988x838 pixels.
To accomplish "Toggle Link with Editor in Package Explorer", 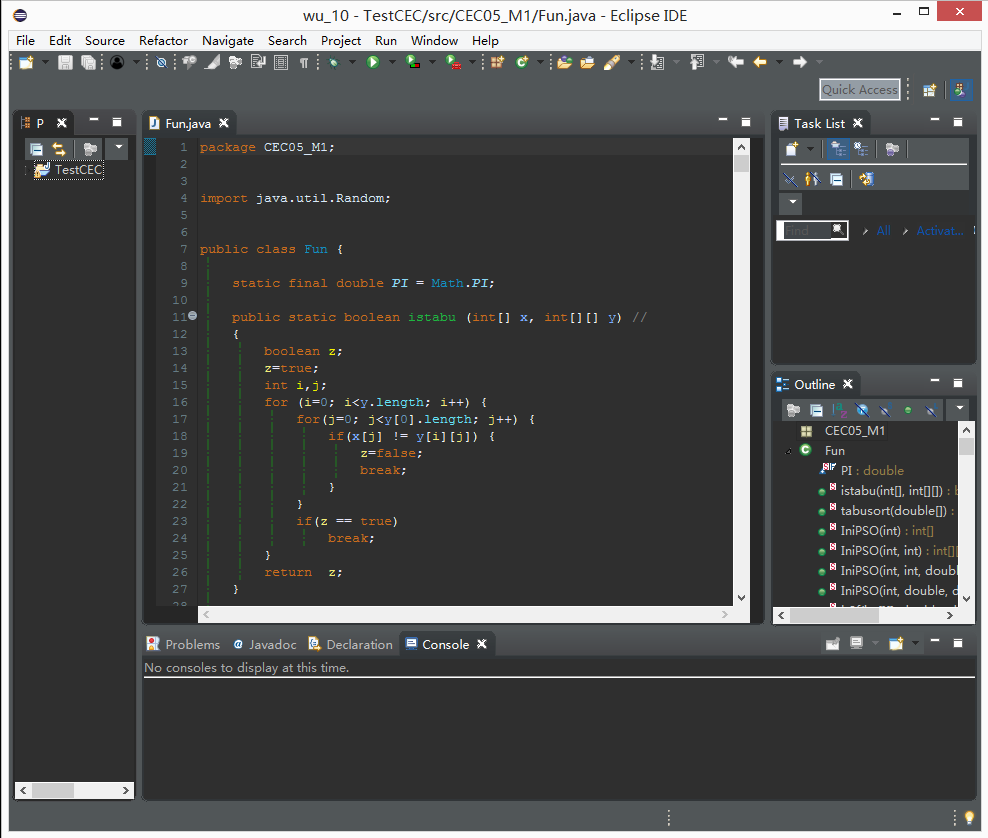I will click(x=59, y=149).
